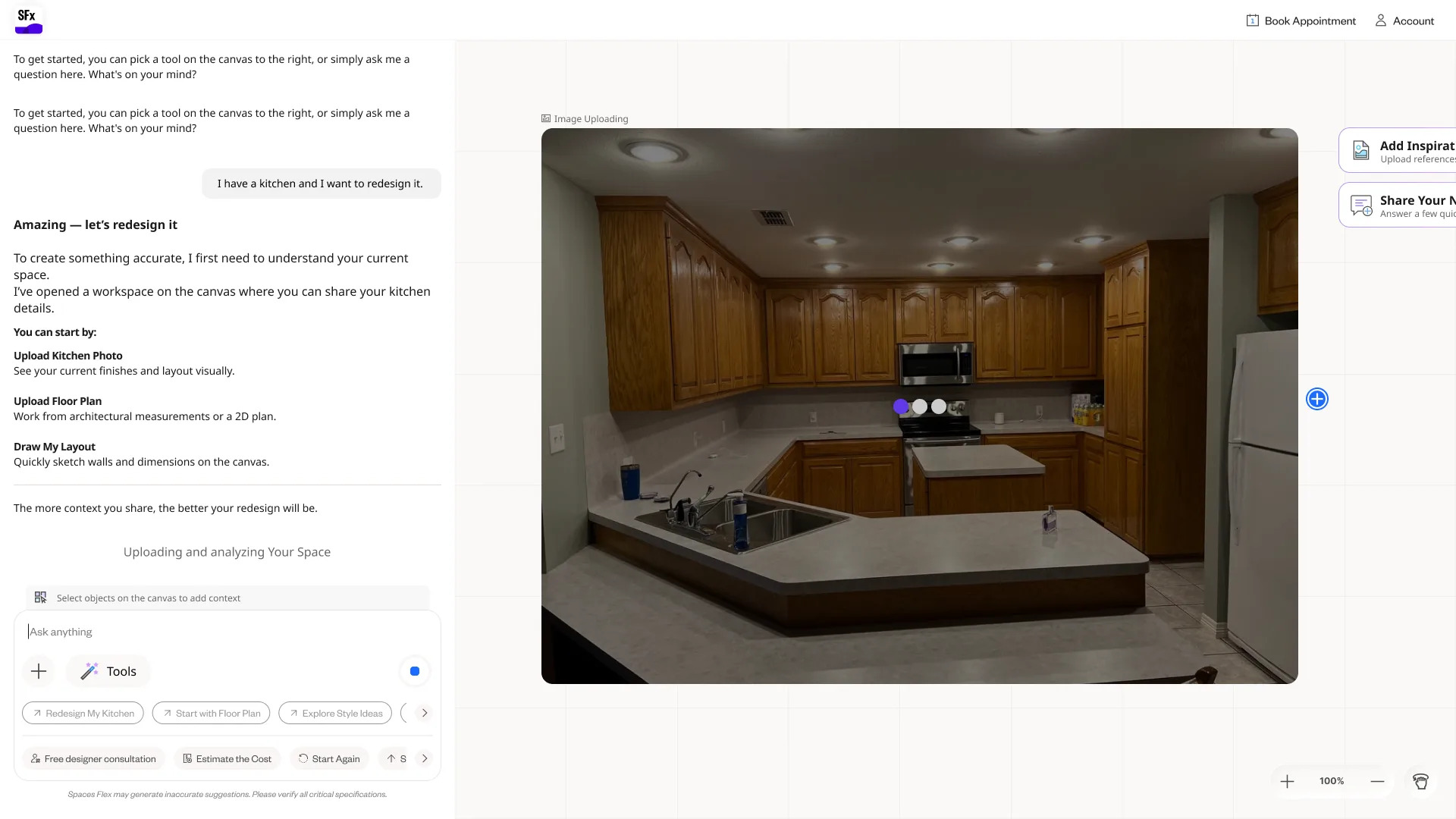1456x819 pixels.
Task: Stop the response with the blue square
Action: pos(415,671)
